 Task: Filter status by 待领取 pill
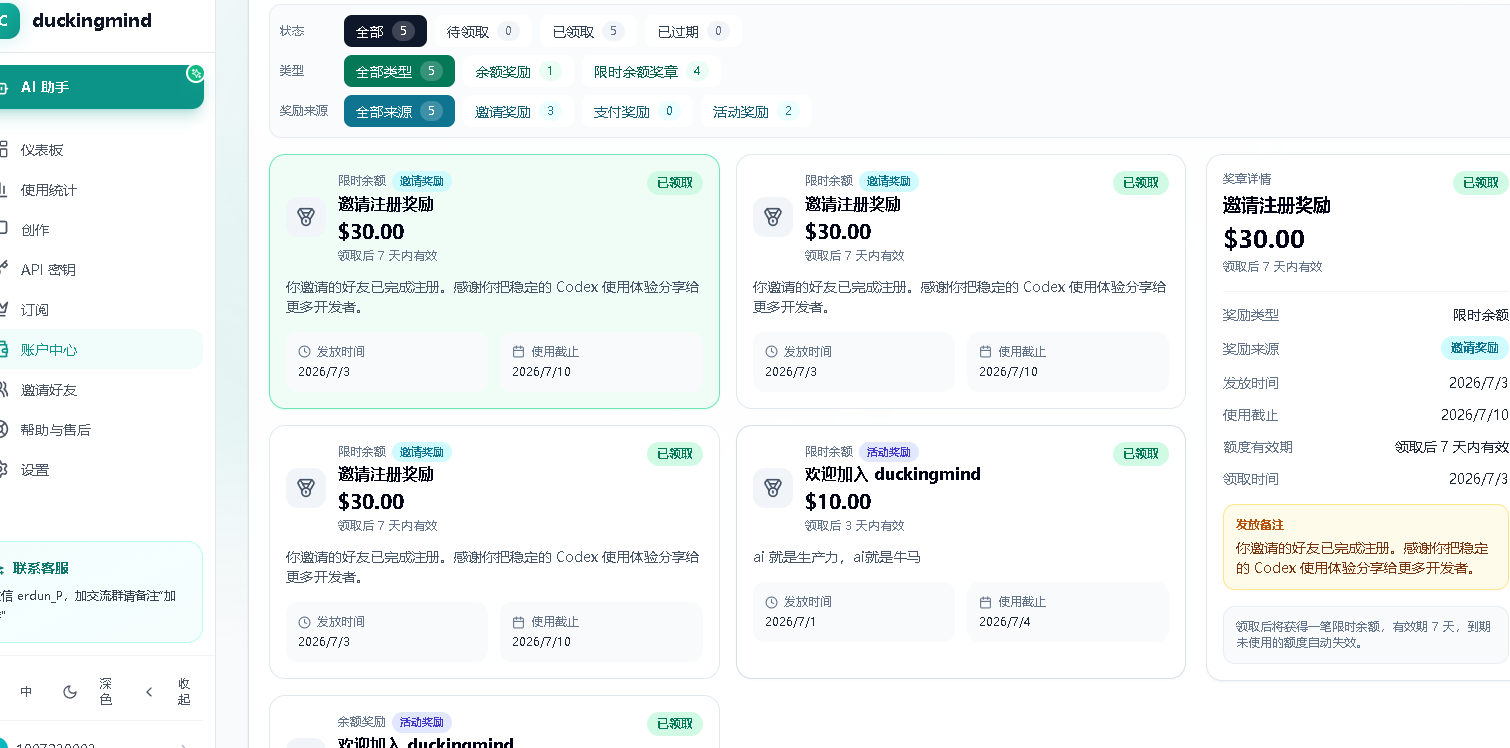(483, 31)
